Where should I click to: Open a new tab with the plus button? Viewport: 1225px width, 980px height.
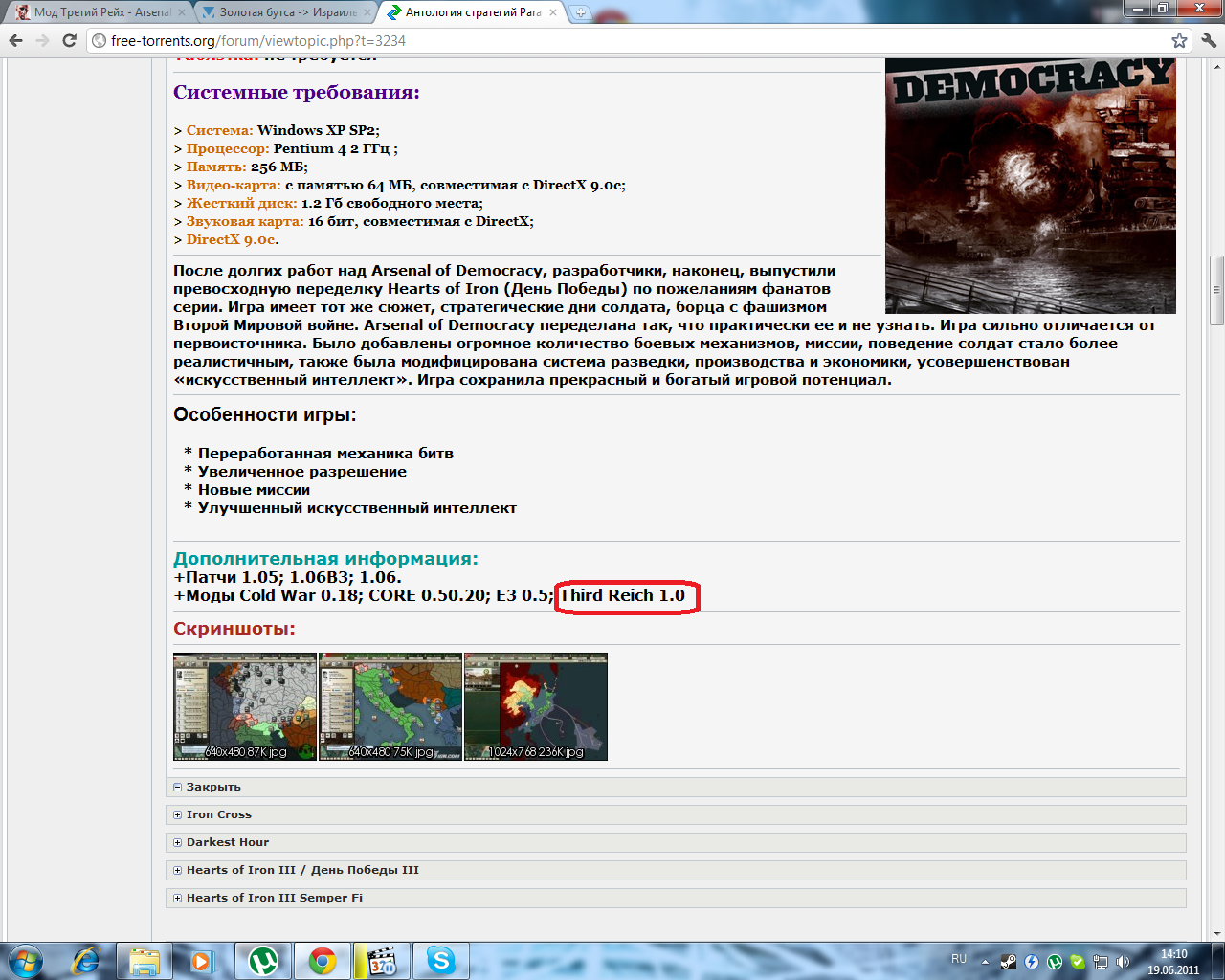[580, 12]
